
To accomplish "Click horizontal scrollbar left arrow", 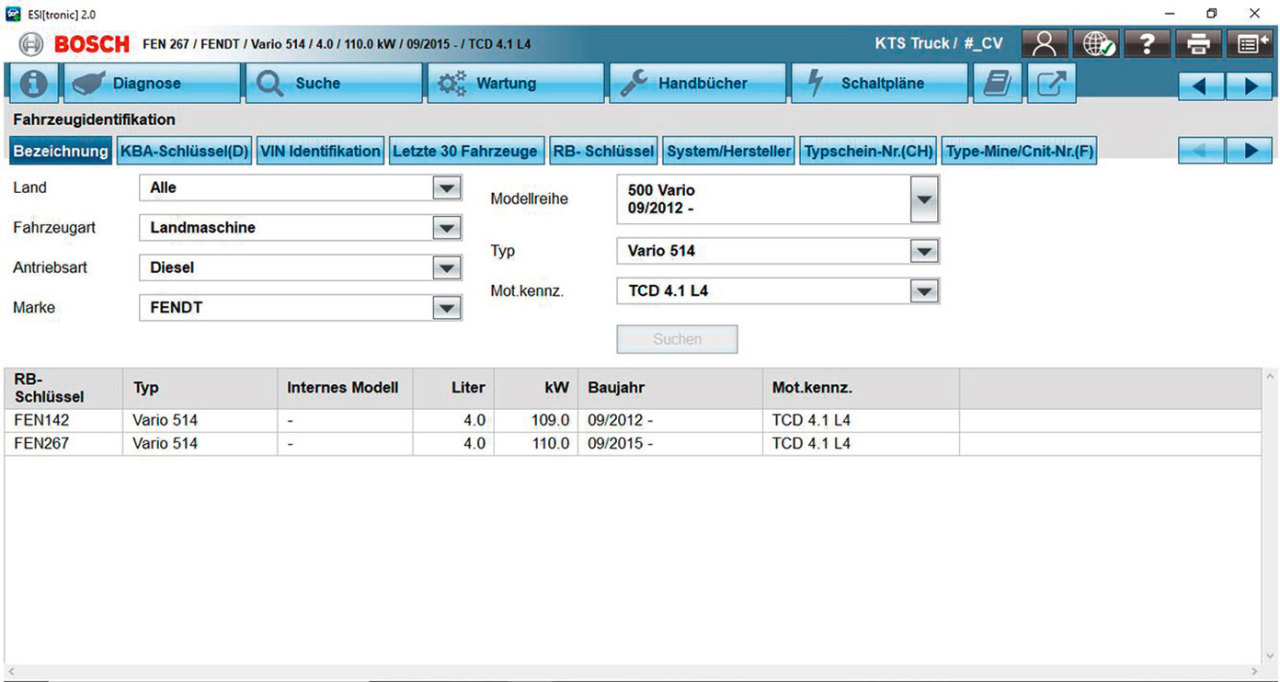I will (9, 672).
